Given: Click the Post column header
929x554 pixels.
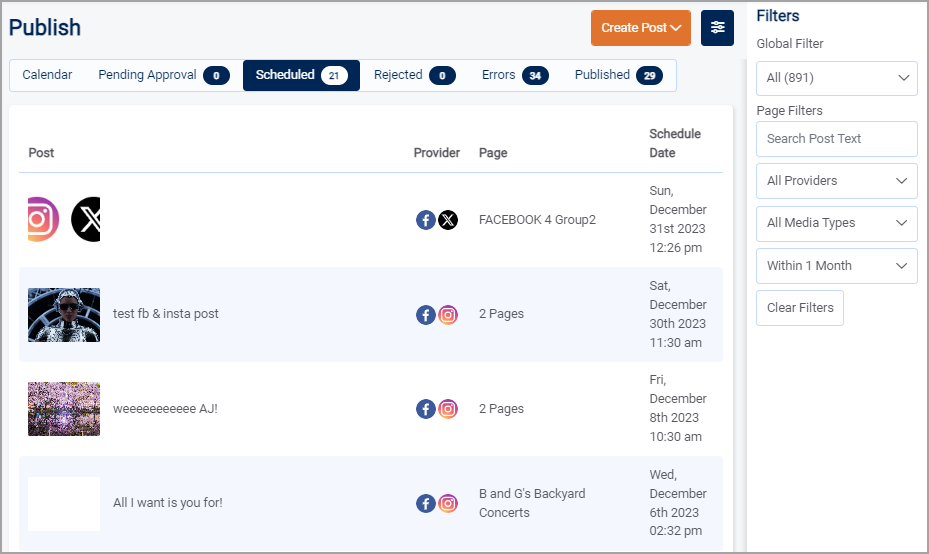Looking at the screenshot, I should (41, 153).
